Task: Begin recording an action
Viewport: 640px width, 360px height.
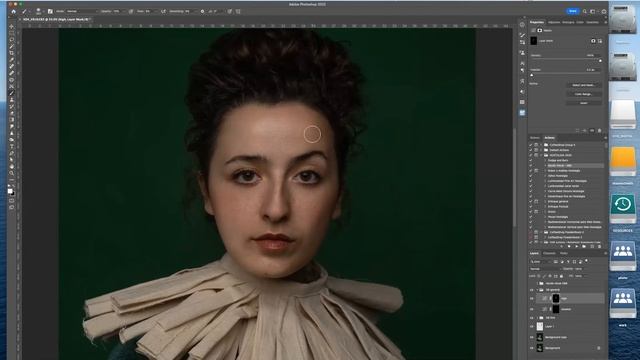Action: 569,247
